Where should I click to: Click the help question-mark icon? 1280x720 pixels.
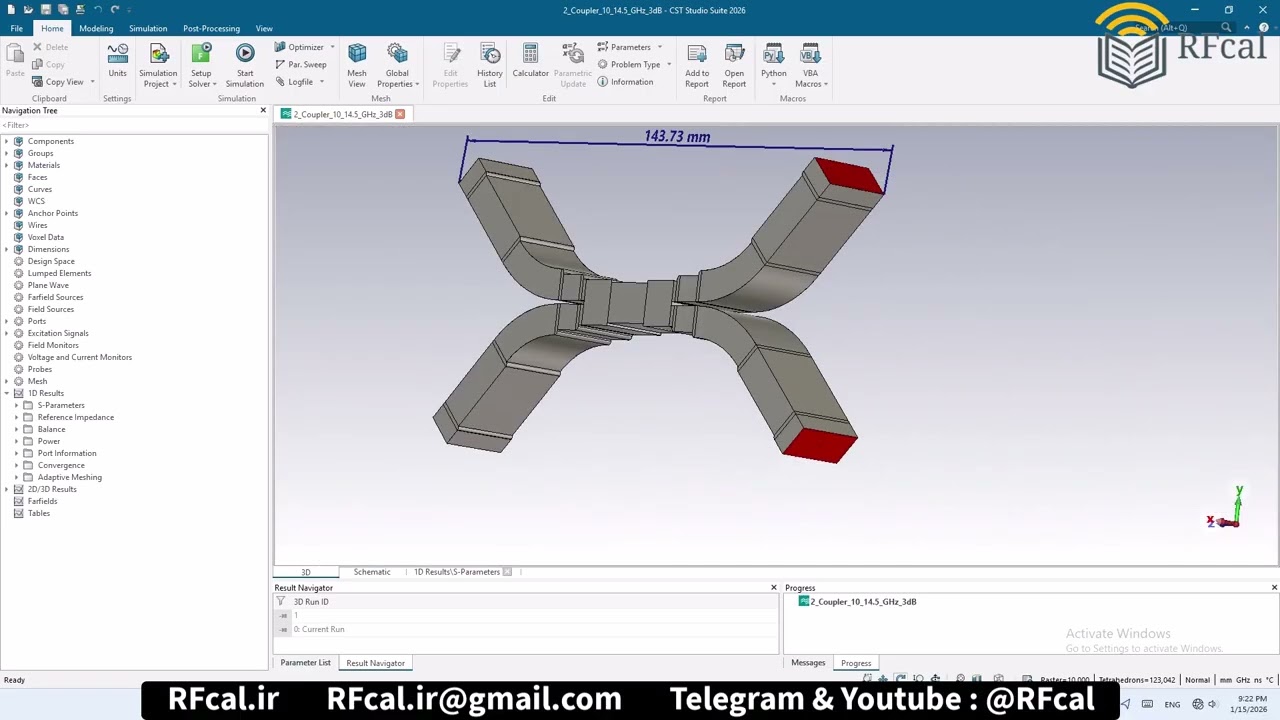(x=1264, y=28)
